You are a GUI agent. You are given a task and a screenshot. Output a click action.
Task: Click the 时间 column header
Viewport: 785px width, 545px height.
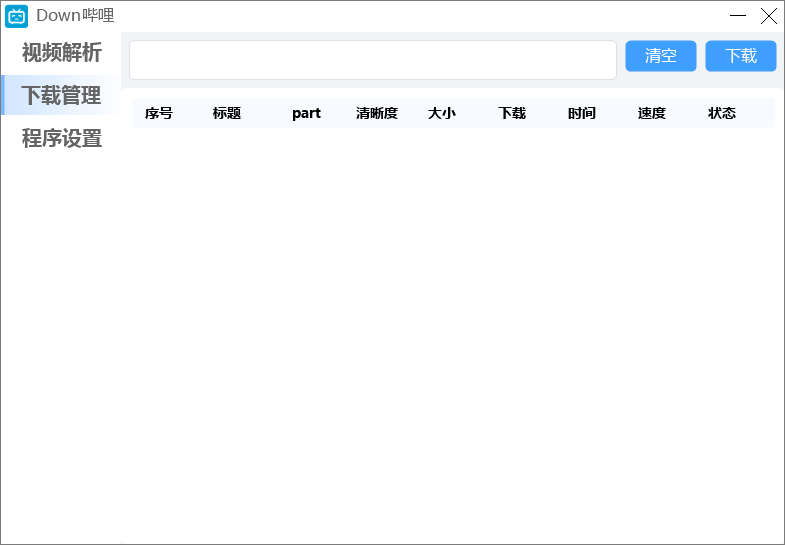(x=582, y=113)
